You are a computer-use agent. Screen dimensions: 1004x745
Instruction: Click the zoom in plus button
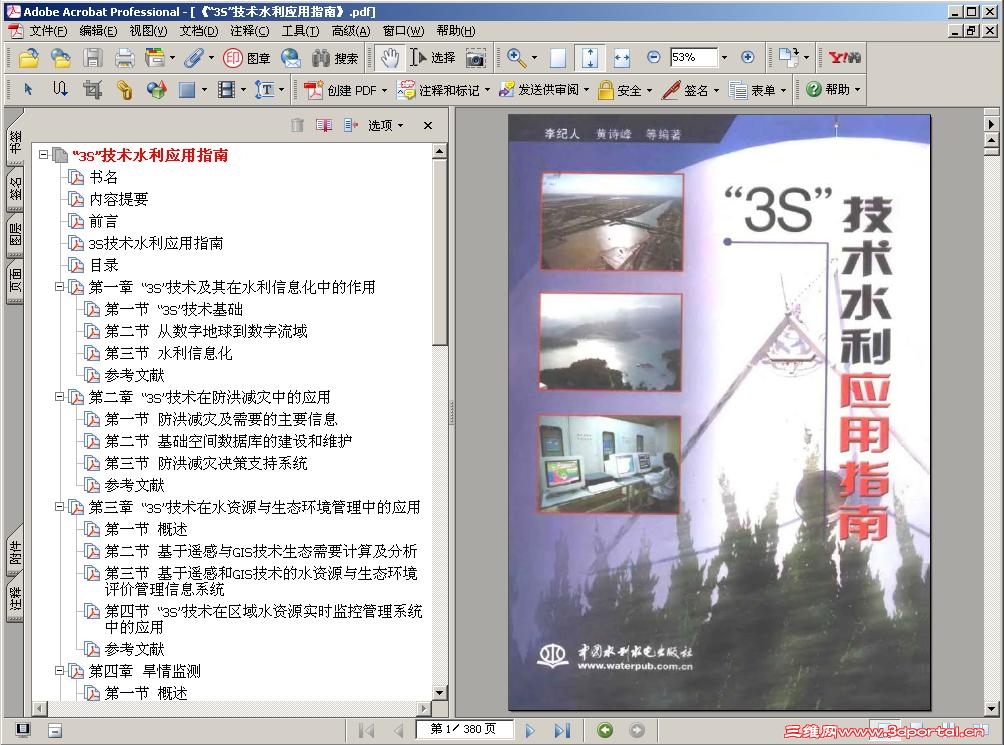click(x=748, y=58)
